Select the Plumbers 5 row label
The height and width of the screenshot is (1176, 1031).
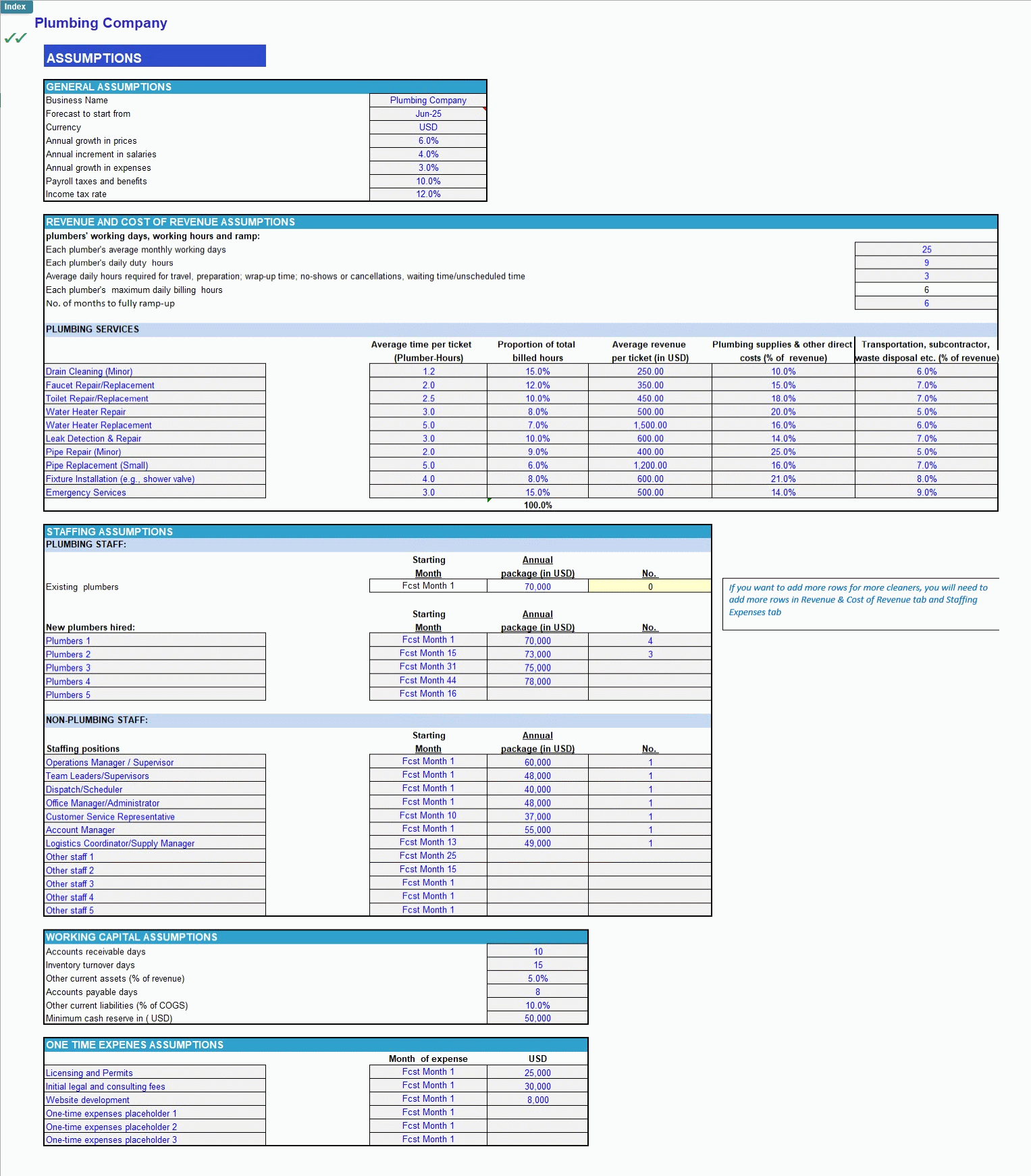pos(155,695)
